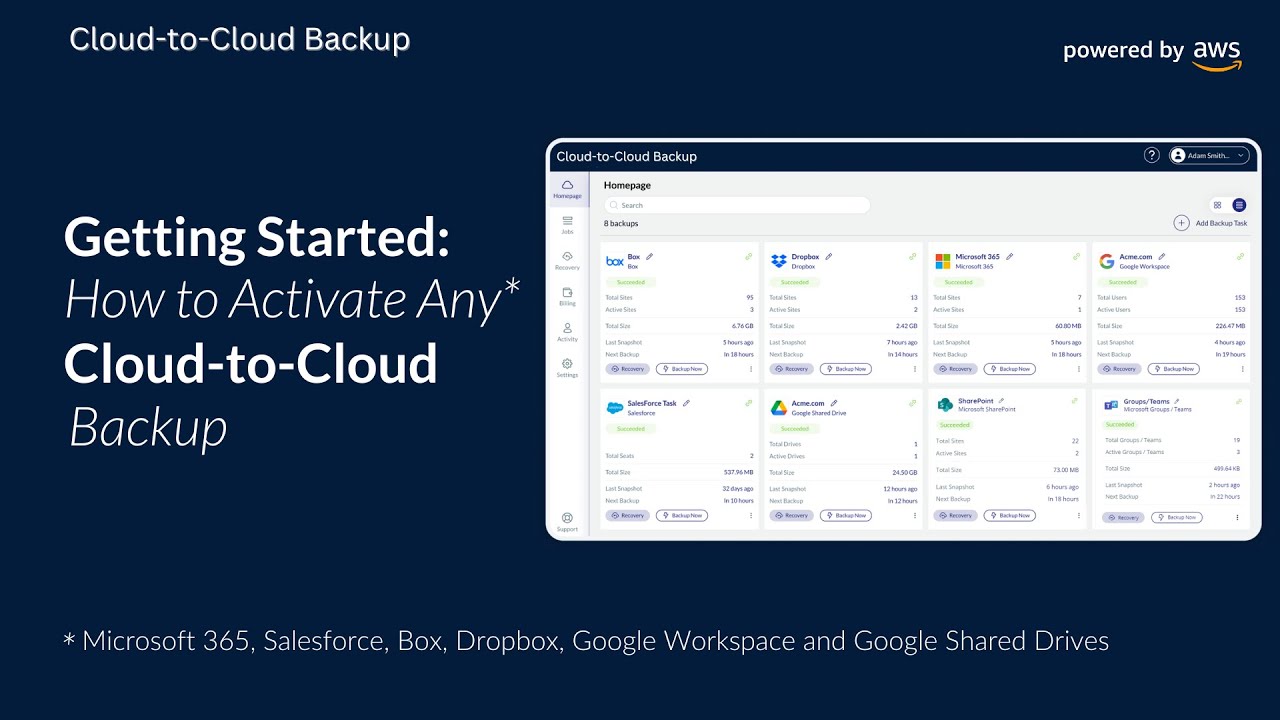Click Recovery on the Microsoft 365 card
Screen dimensions: 1280x720
click(x=955, y=369)
